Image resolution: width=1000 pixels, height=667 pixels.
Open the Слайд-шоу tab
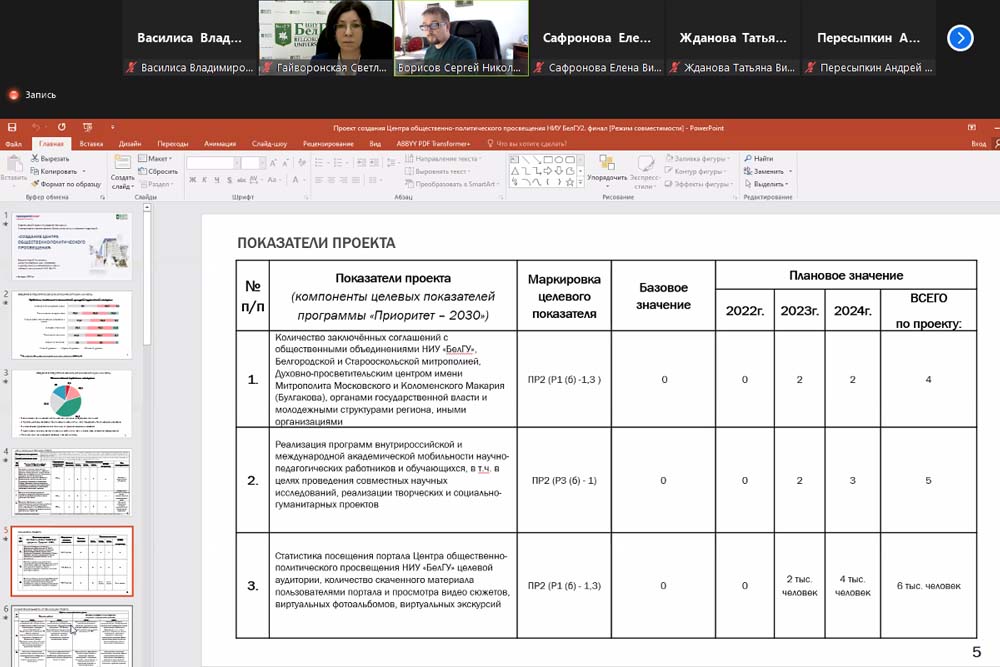pyautogui.click(x=269, y=143)
